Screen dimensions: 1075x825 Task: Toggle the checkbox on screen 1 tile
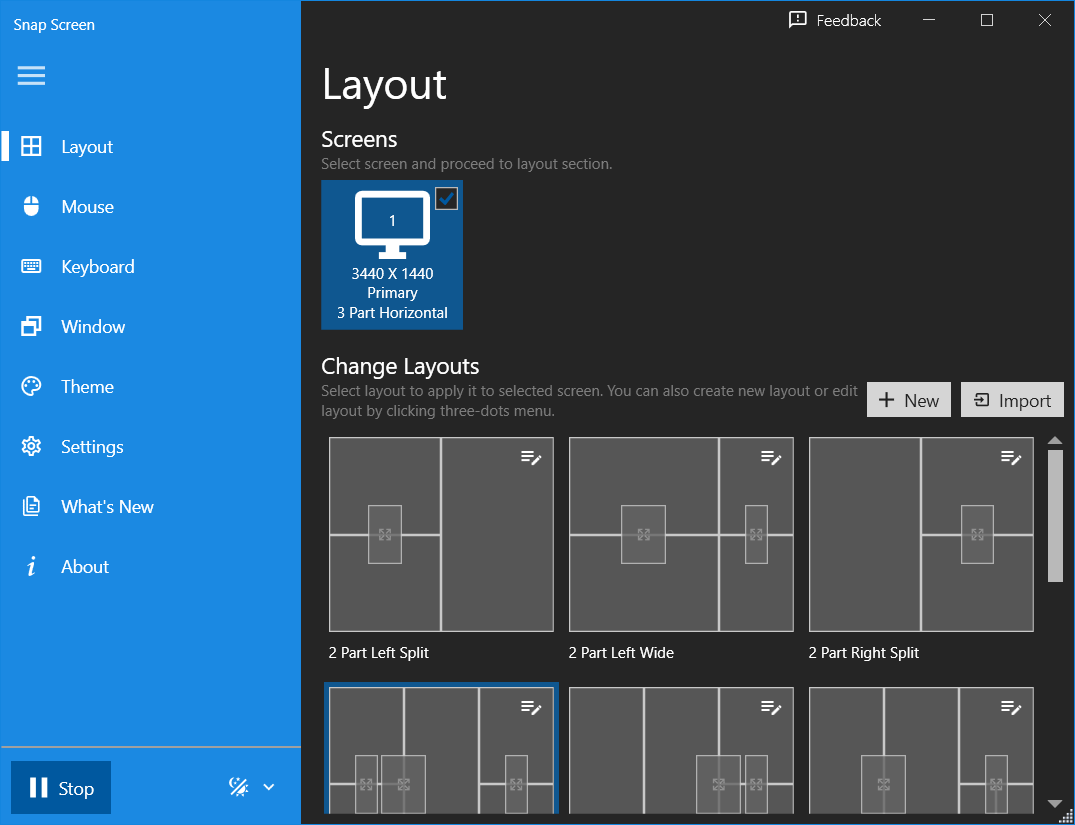[446, 198]
